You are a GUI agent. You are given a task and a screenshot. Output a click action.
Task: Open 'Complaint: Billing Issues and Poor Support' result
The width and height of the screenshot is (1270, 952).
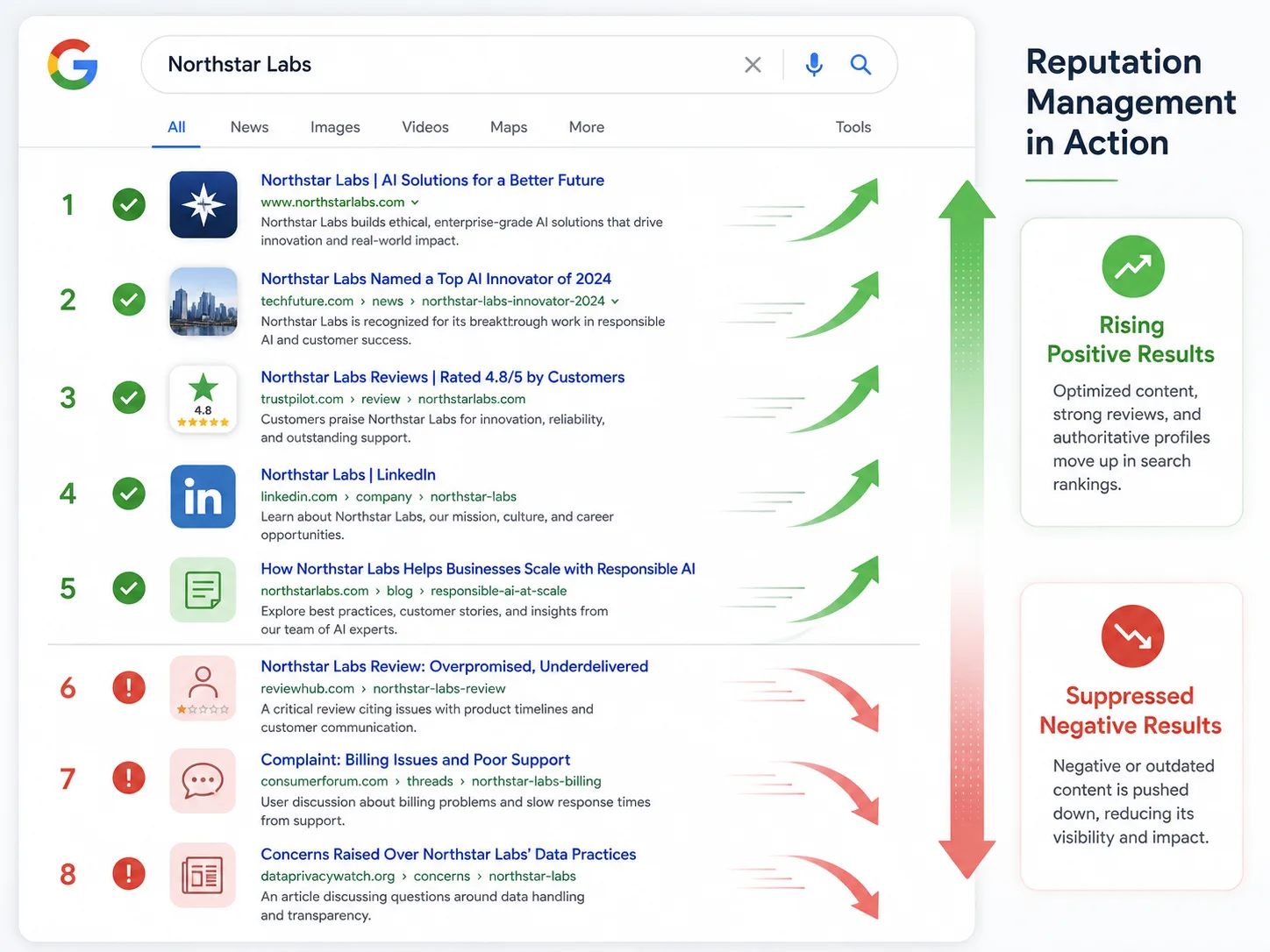[x=416, y=759]
